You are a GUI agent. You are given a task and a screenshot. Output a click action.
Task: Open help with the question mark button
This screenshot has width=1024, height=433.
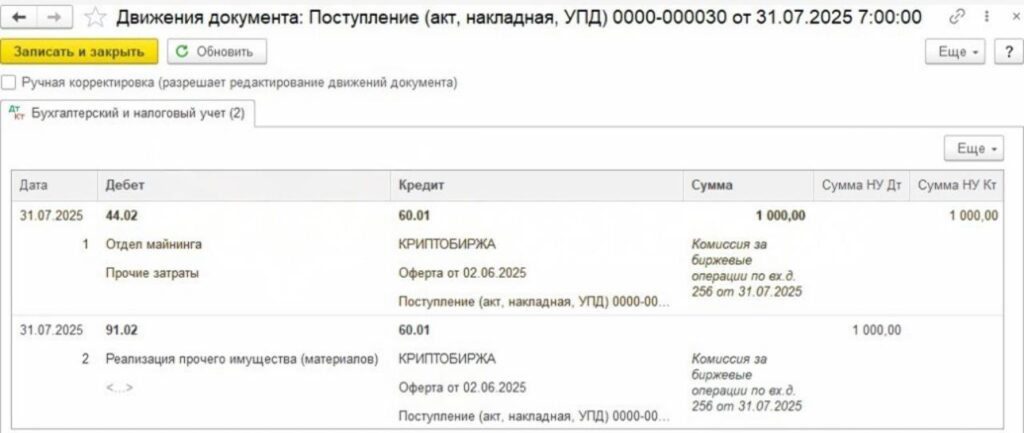coord(1006,51)
